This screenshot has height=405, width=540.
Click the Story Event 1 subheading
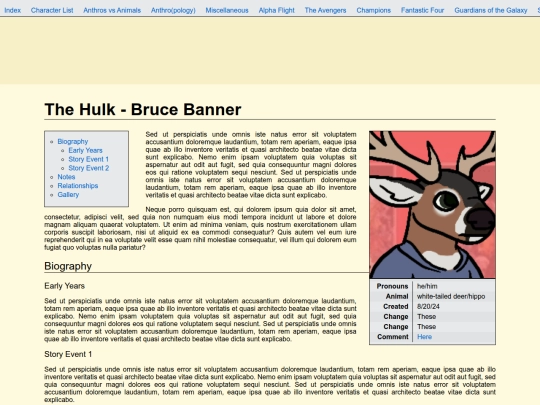click(68, 354)
